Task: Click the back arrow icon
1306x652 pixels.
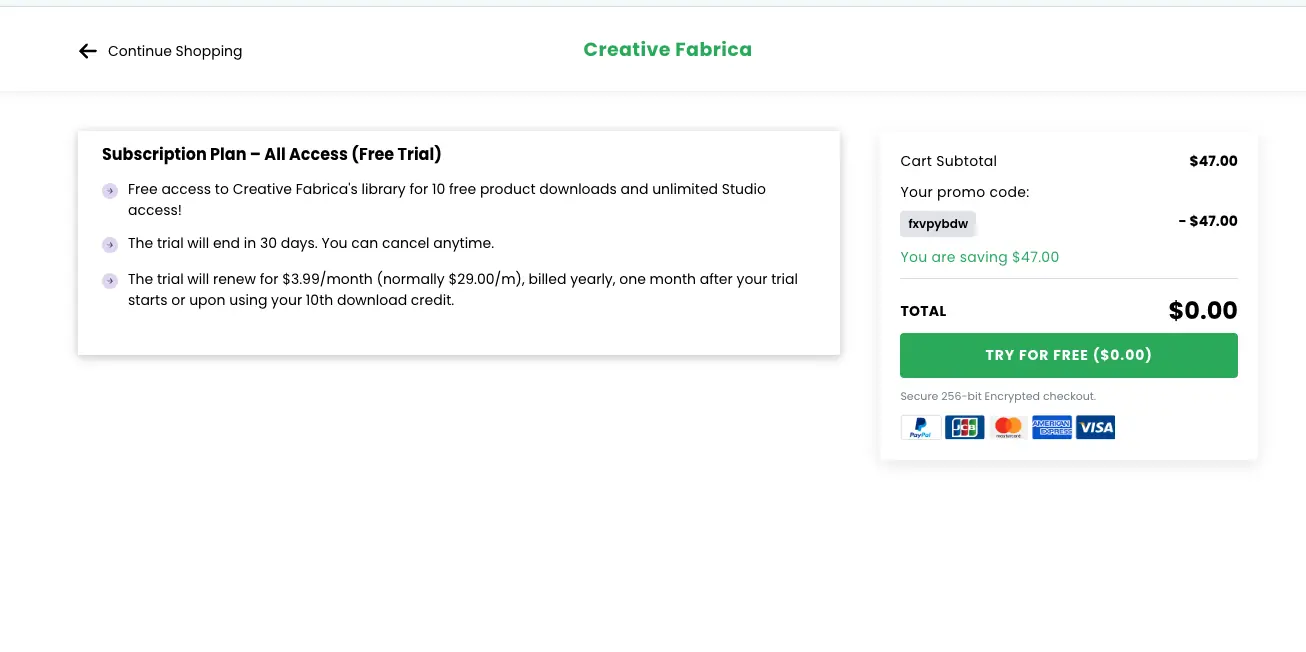Action: coord(88,51)
